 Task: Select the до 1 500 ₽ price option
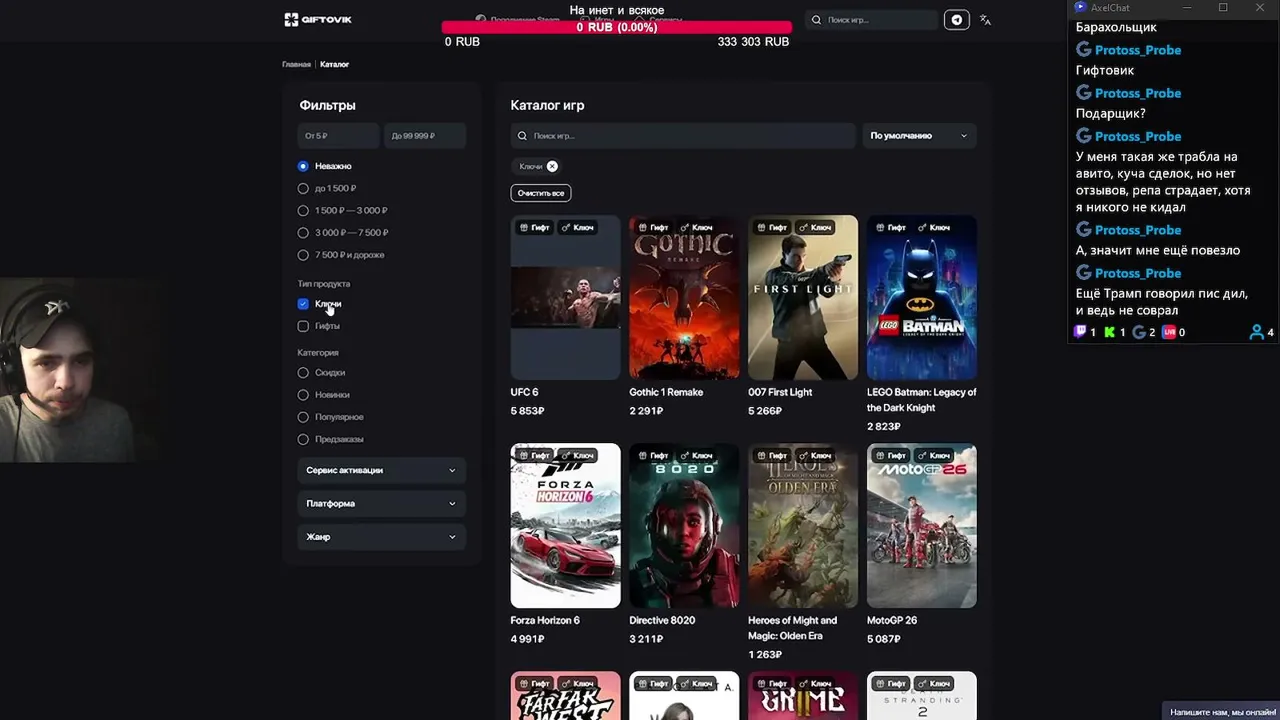coord(303,188)
